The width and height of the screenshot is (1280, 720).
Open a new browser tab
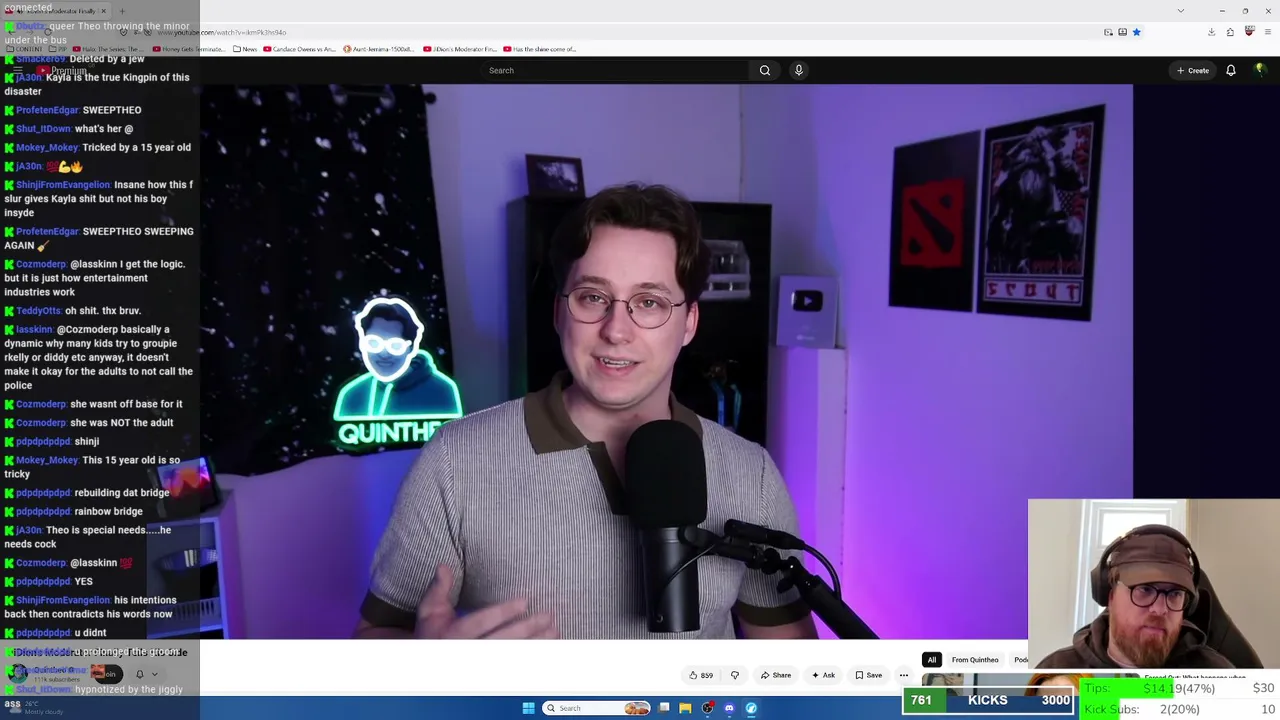pos(120,11)
